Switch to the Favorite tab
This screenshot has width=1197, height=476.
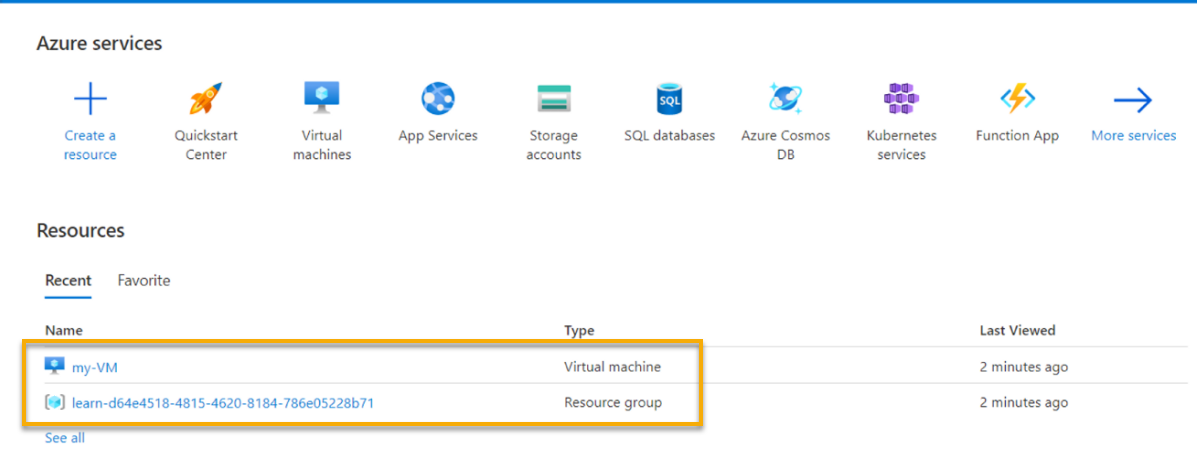click(144, 281)
